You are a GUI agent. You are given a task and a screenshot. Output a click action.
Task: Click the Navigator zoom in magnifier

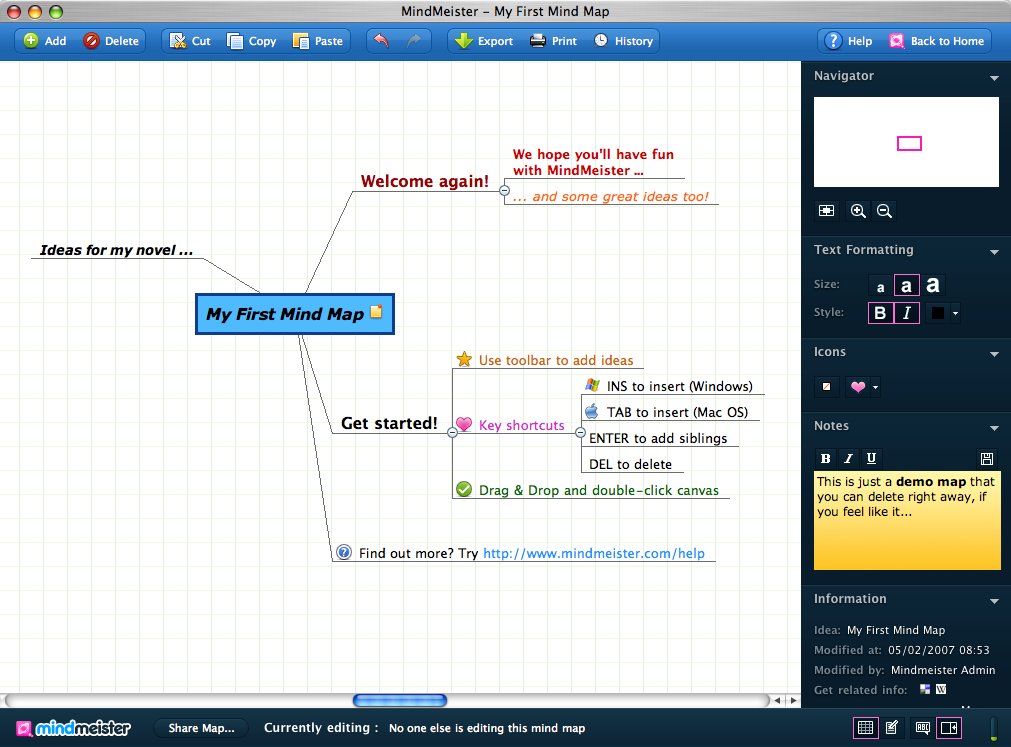point(858,211)
